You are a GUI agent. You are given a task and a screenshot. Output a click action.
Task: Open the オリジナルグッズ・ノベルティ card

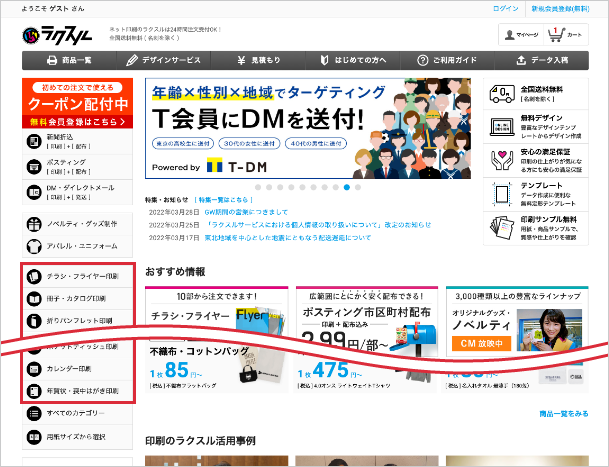pos(517,321)
